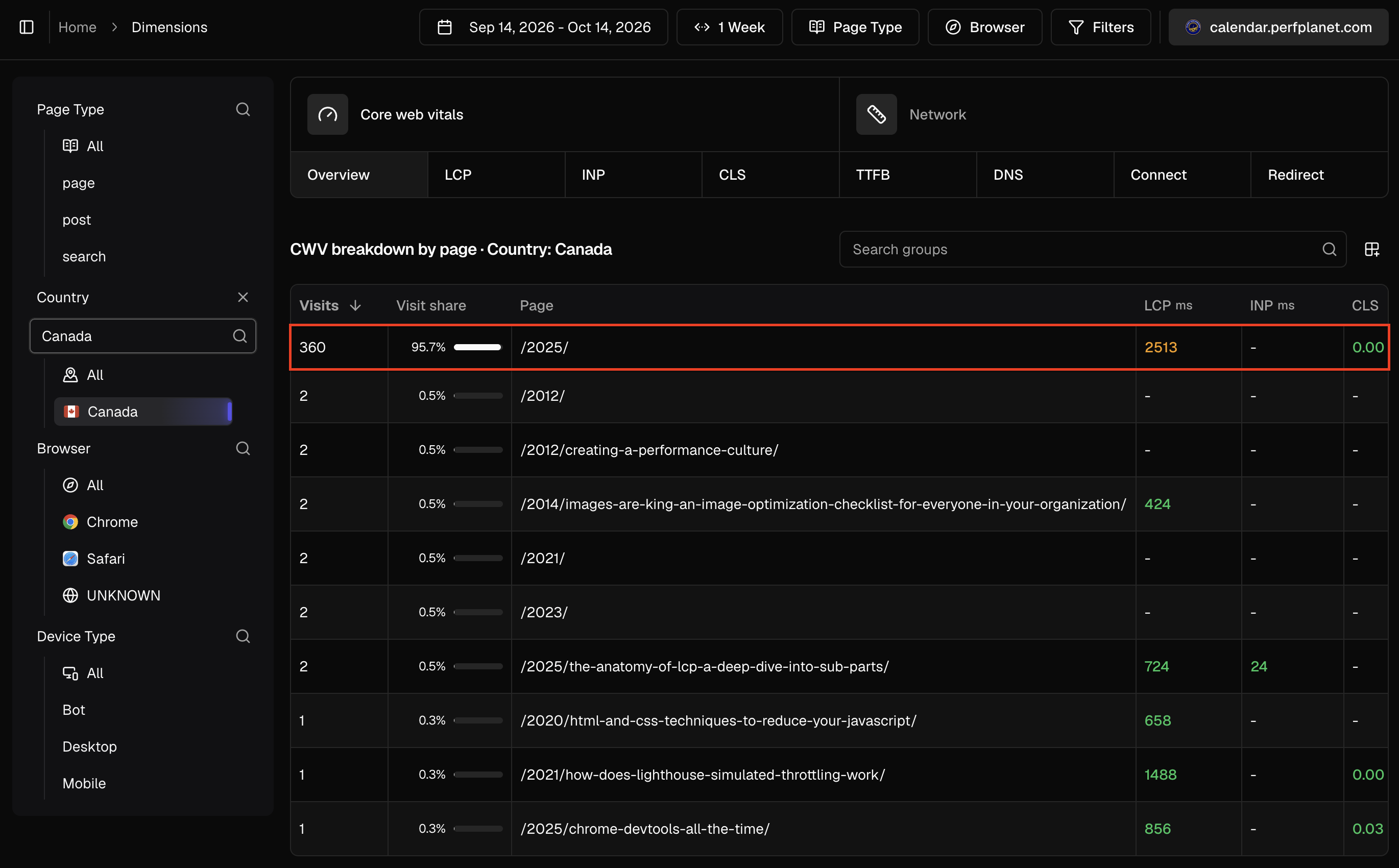Viewport: 1399px width, 868px height.
Task: Select Mobile device type
Action: (84, 783)
